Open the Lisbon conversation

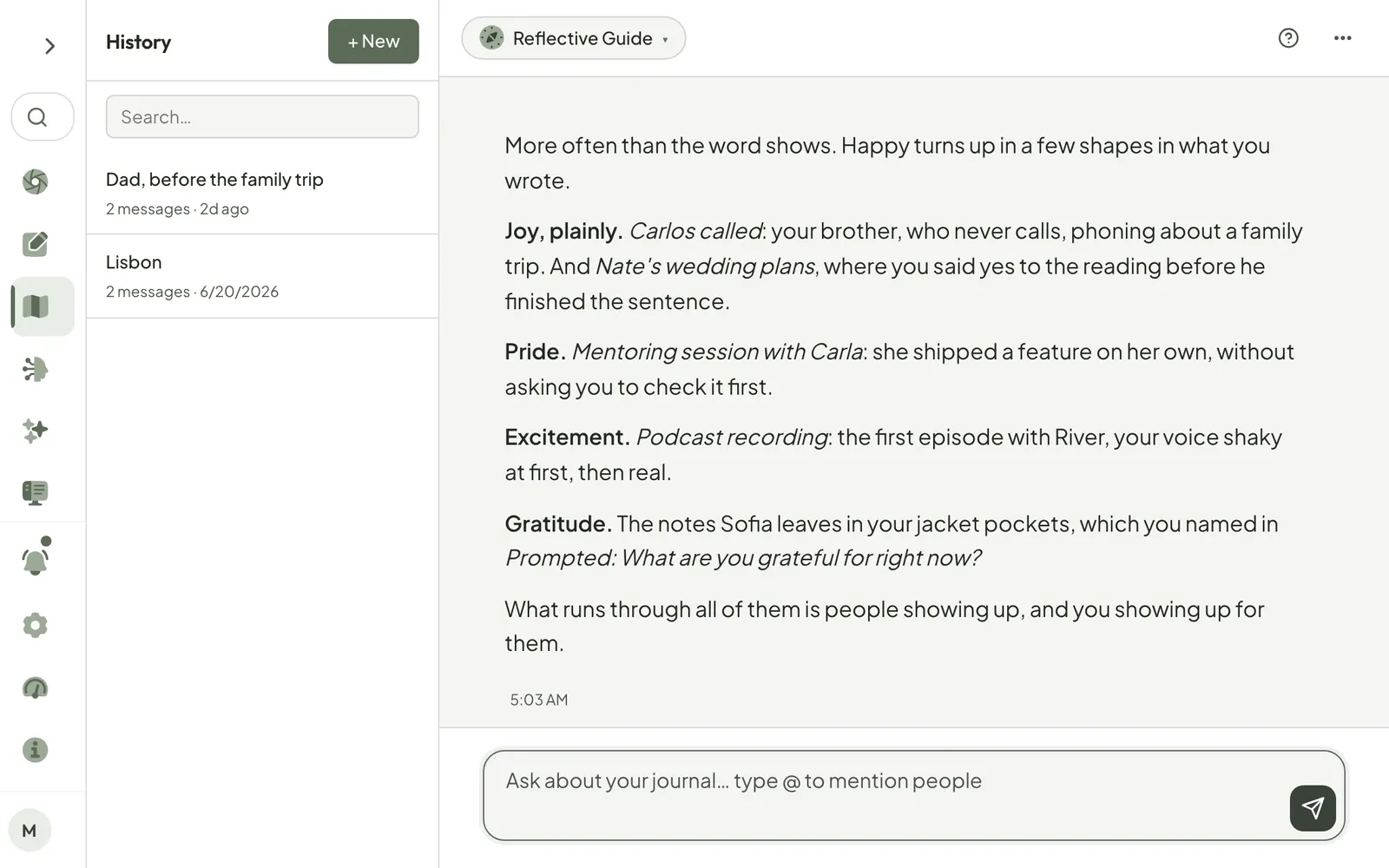click(262, 276)
